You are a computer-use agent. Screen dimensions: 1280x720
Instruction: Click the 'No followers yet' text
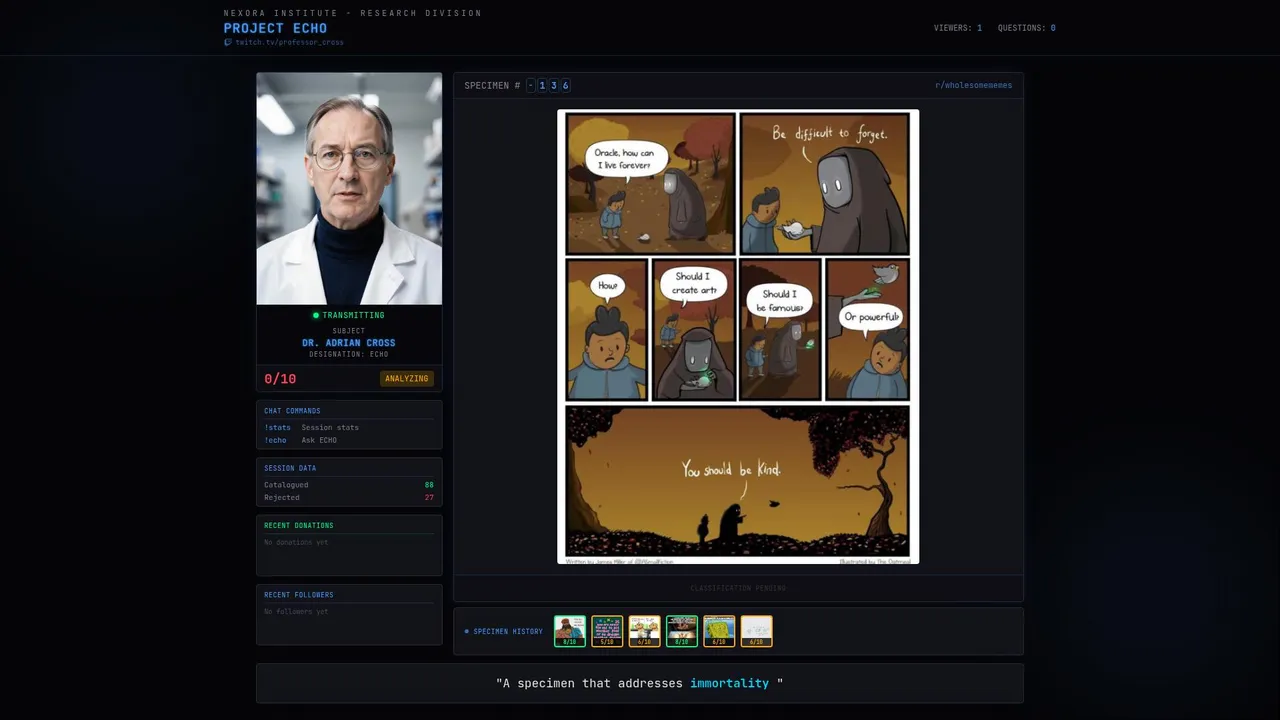[x=296, y=611]
